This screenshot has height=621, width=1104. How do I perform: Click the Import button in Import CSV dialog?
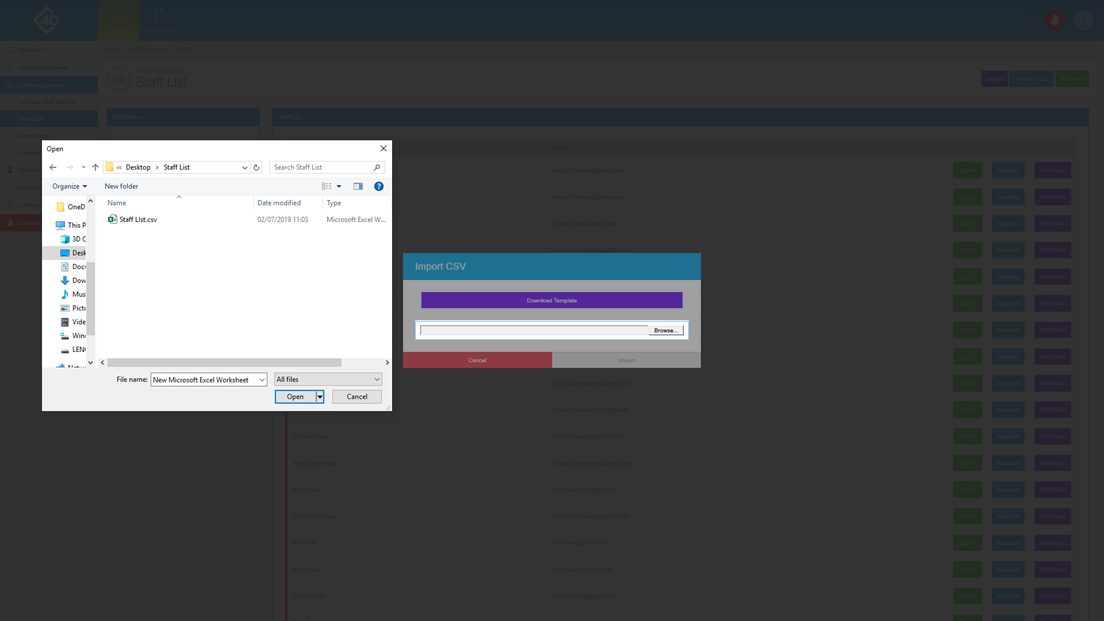point(627,360)
